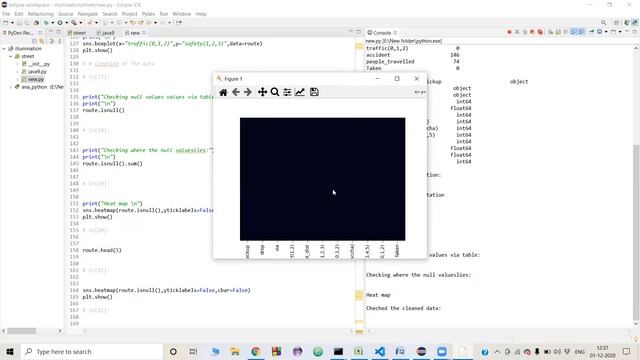Click Collapse All icon in PyDev explorer
Screen dimensions: 640x360
34,41
